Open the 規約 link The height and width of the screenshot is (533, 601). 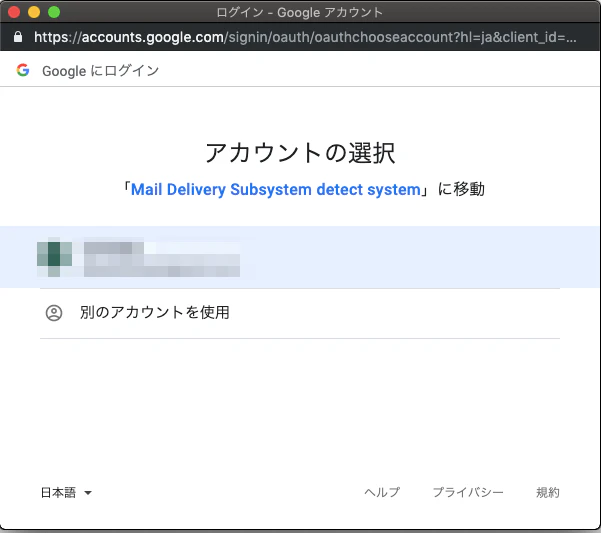(548, 492)
